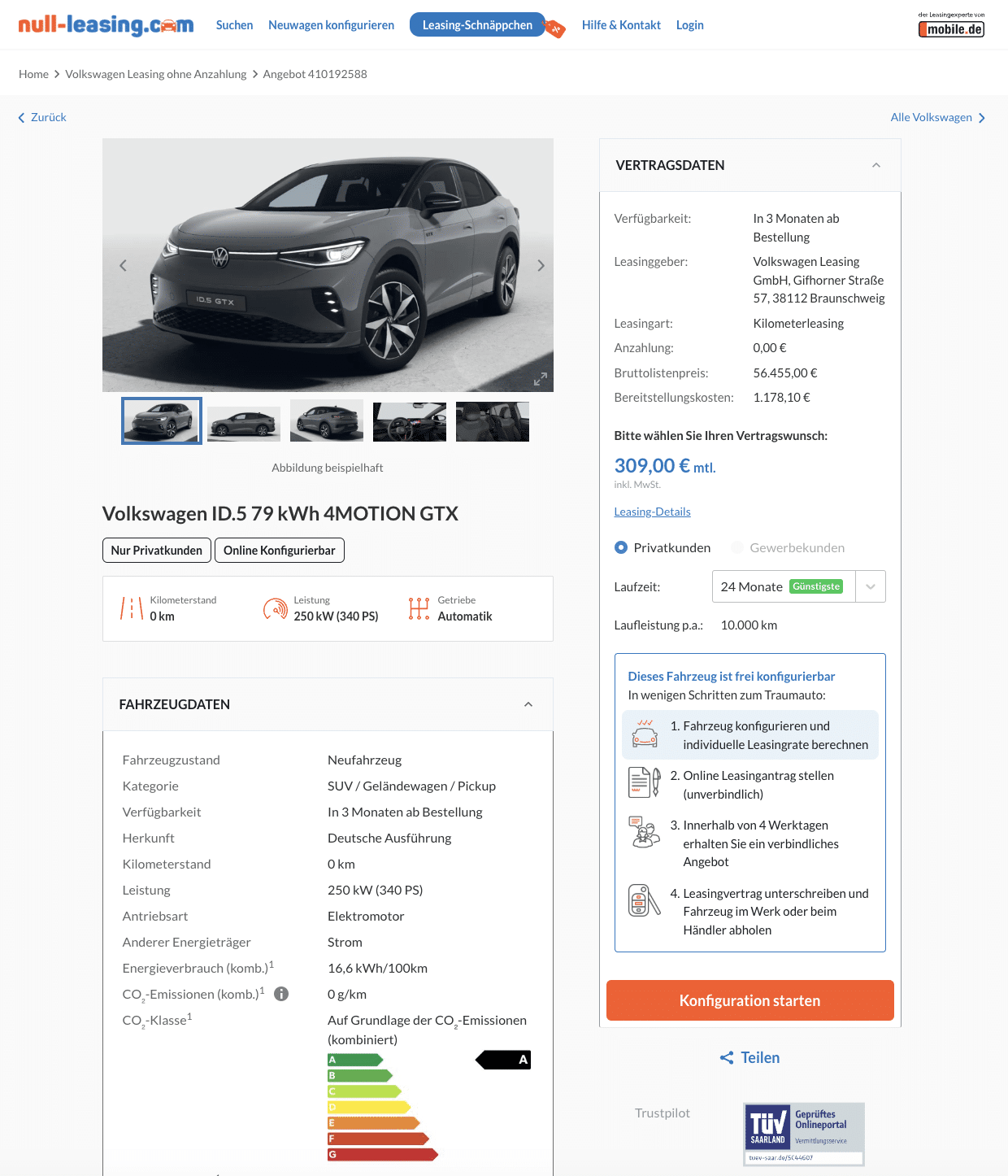Select the Gewerbekunden radio button
Screen dimensions: 1008x1176
coord(737,547)
